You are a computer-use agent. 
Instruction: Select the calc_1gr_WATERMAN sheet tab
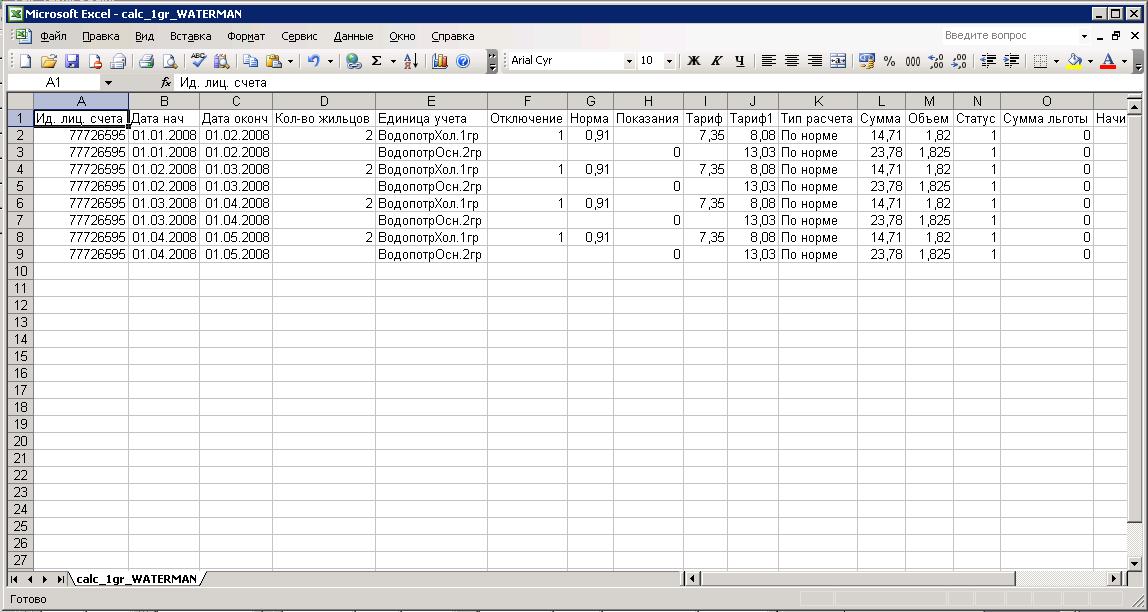click(x=136, y=579)
